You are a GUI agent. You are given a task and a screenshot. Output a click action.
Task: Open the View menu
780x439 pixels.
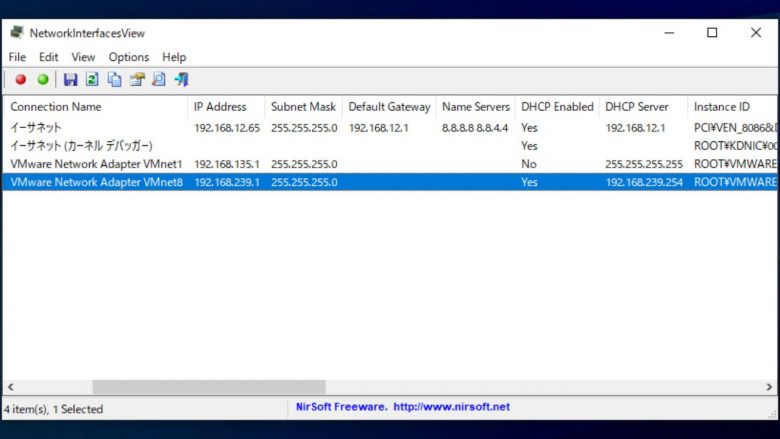[83, 57]
